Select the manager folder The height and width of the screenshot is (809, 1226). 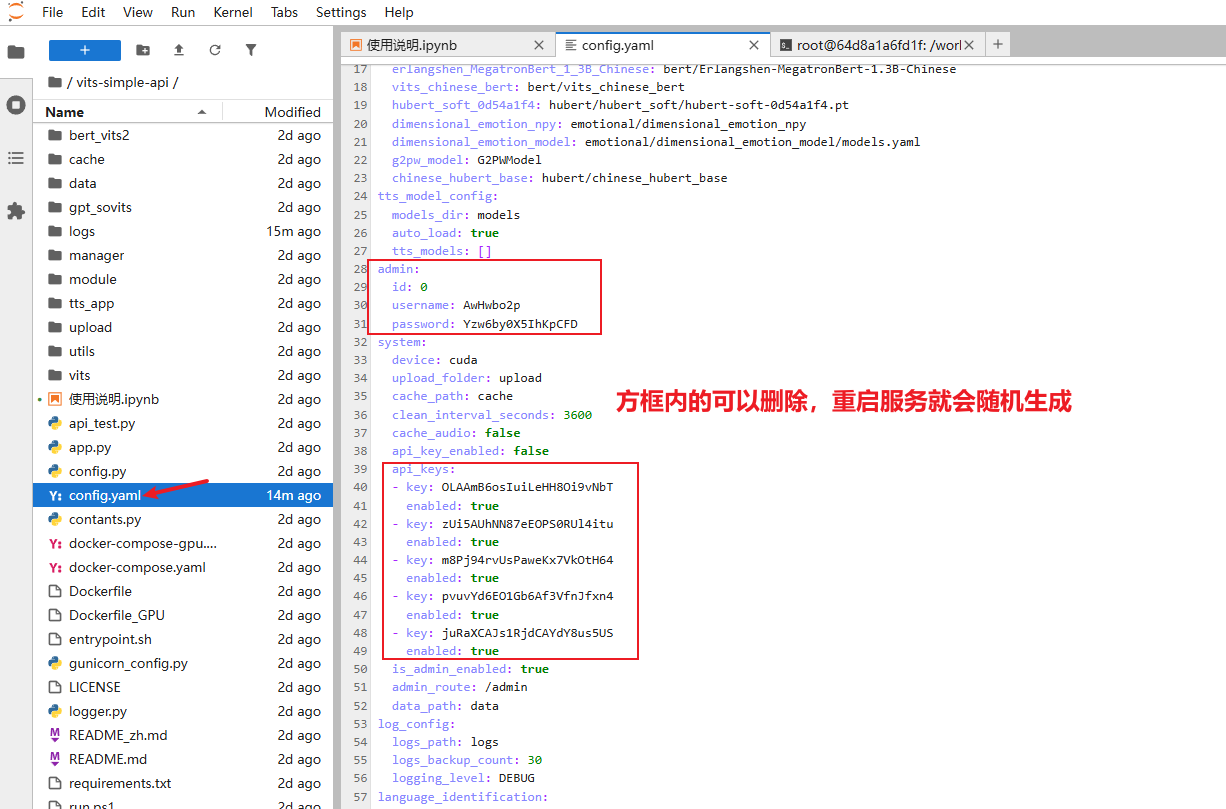(x=184, y=255)
